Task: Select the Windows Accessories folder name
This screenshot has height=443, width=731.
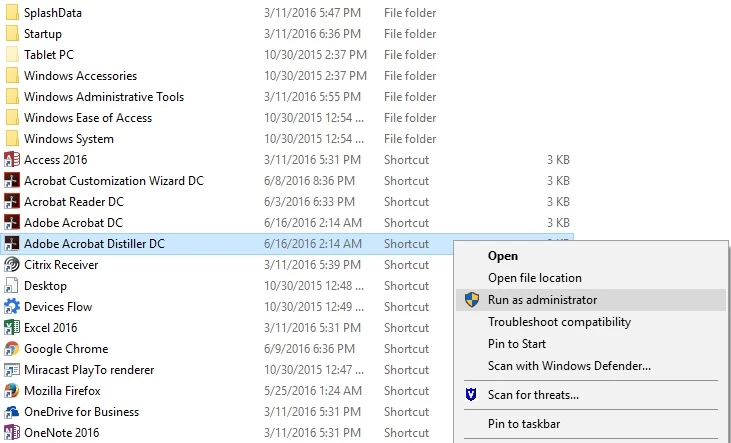Action: pyautogui.click(x=81, y=76)
